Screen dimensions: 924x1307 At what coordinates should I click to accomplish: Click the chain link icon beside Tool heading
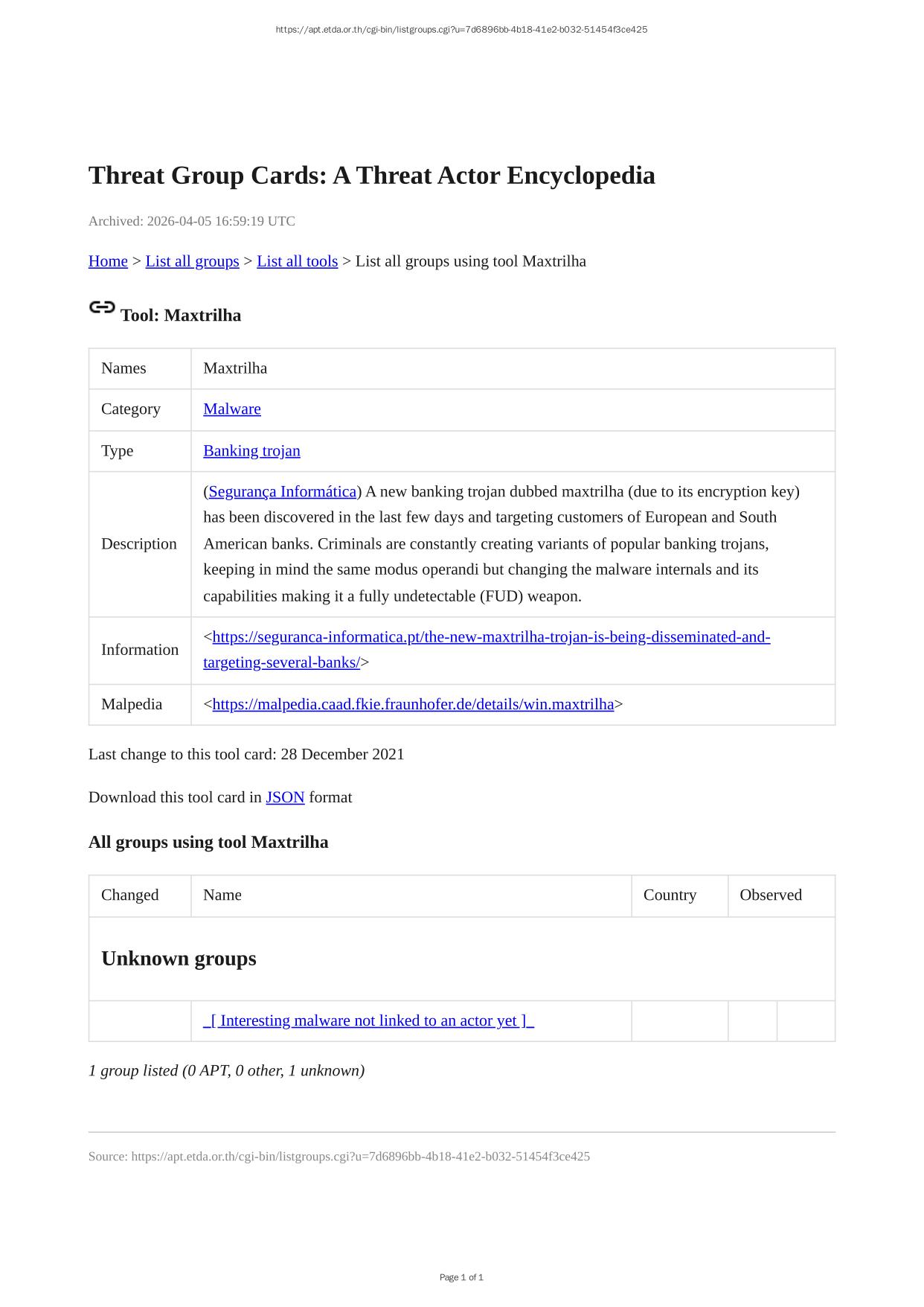102,307
